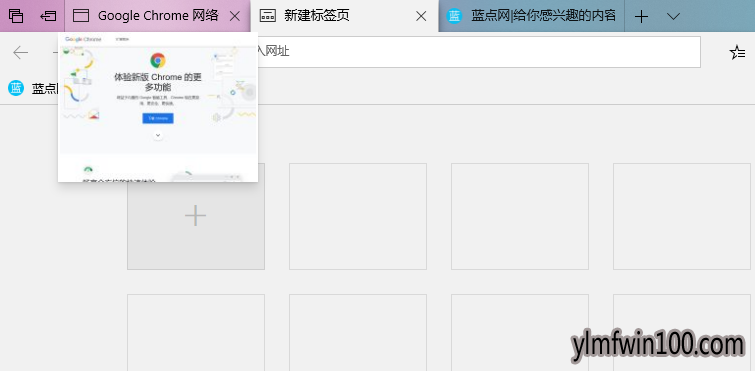This screenshot has width=755, height=371.
Task: Focus the address bar input field
Action: (x=478, y=52)
